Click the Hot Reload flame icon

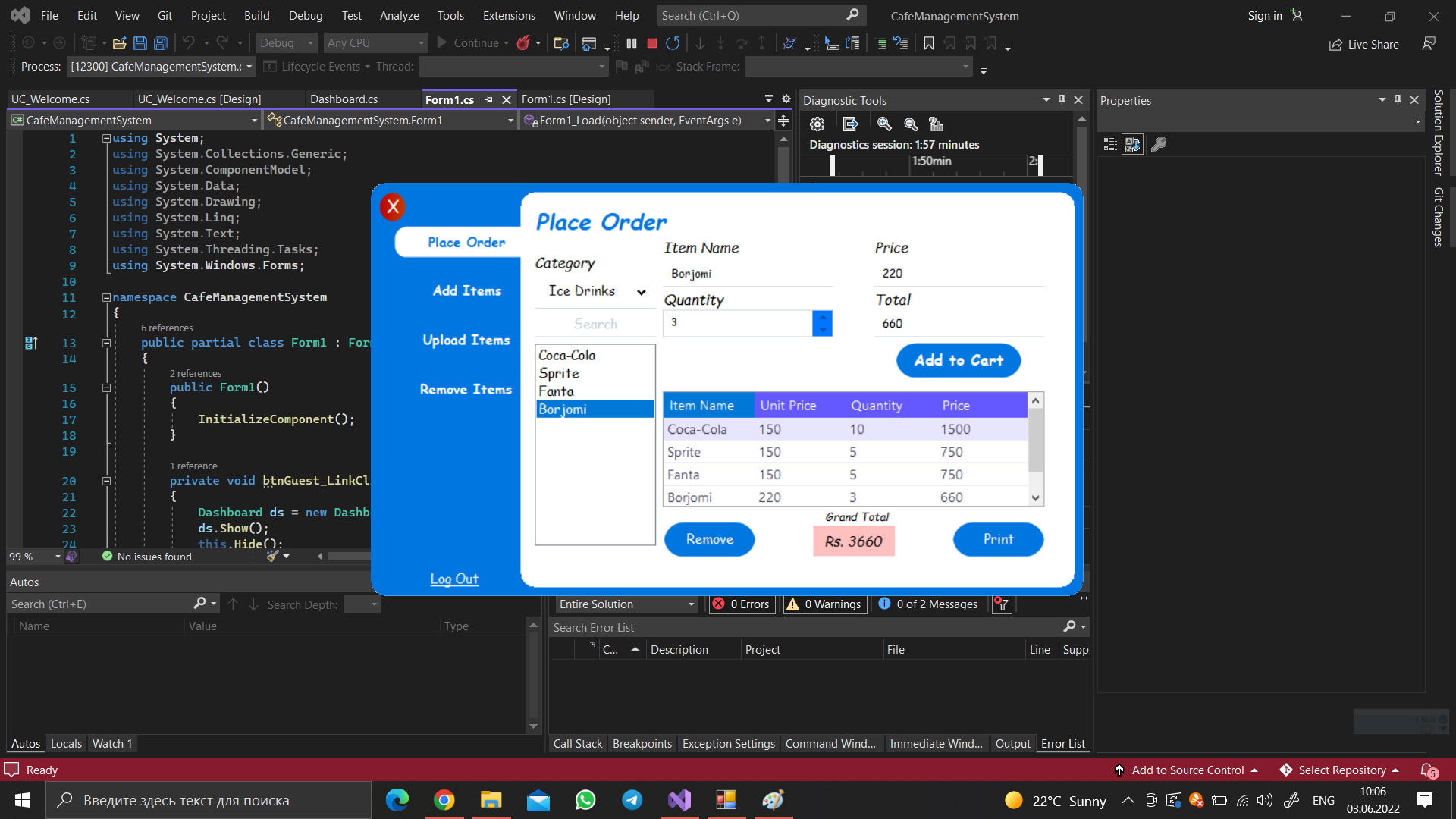coord(522,43)
